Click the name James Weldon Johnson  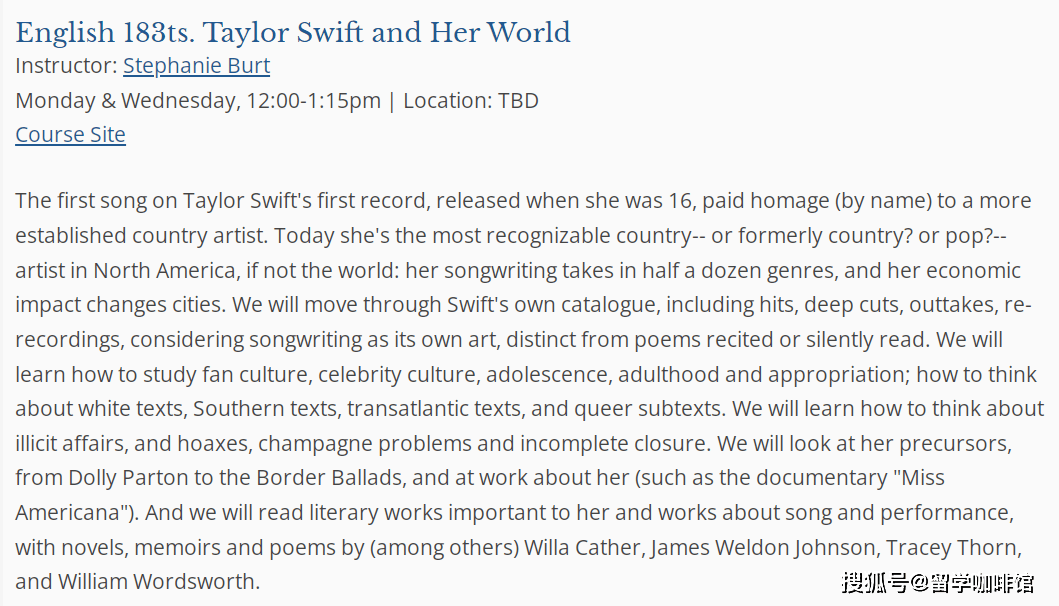763,548
